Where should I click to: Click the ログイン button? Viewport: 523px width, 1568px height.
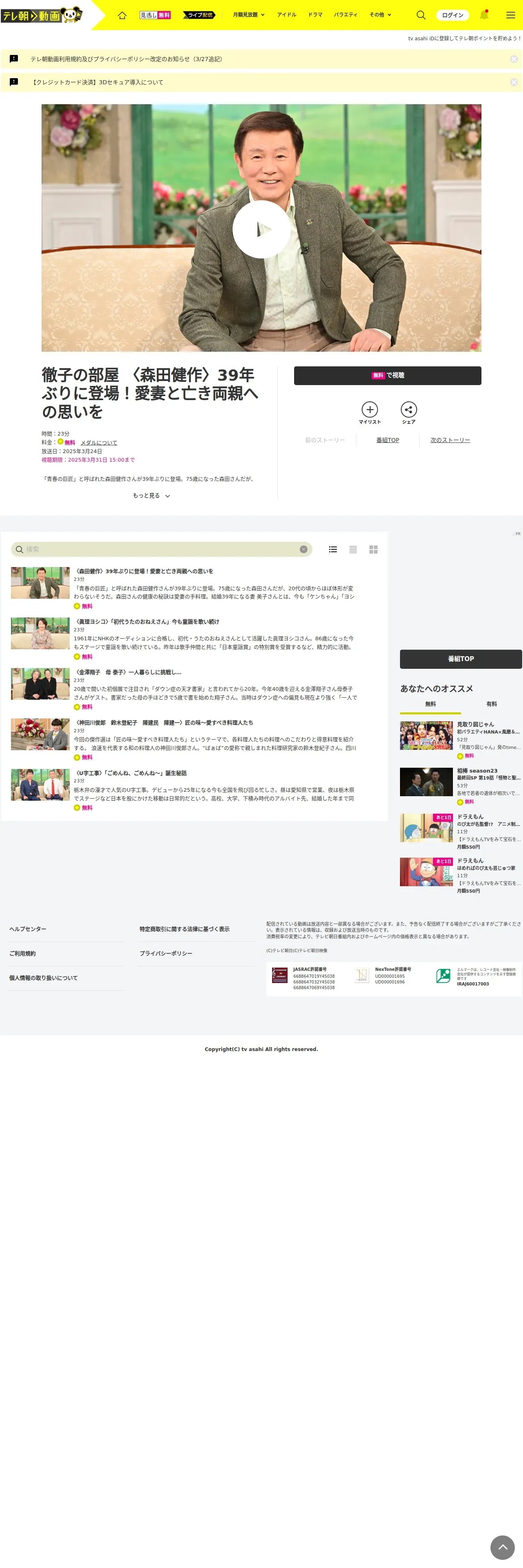pos(453,15)
